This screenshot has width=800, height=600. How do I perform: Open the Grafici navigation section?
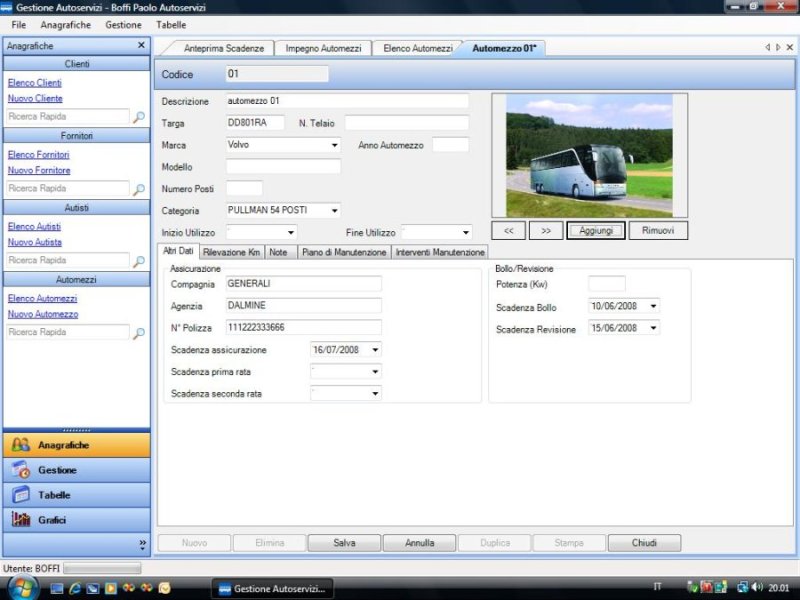coord(54,520)
